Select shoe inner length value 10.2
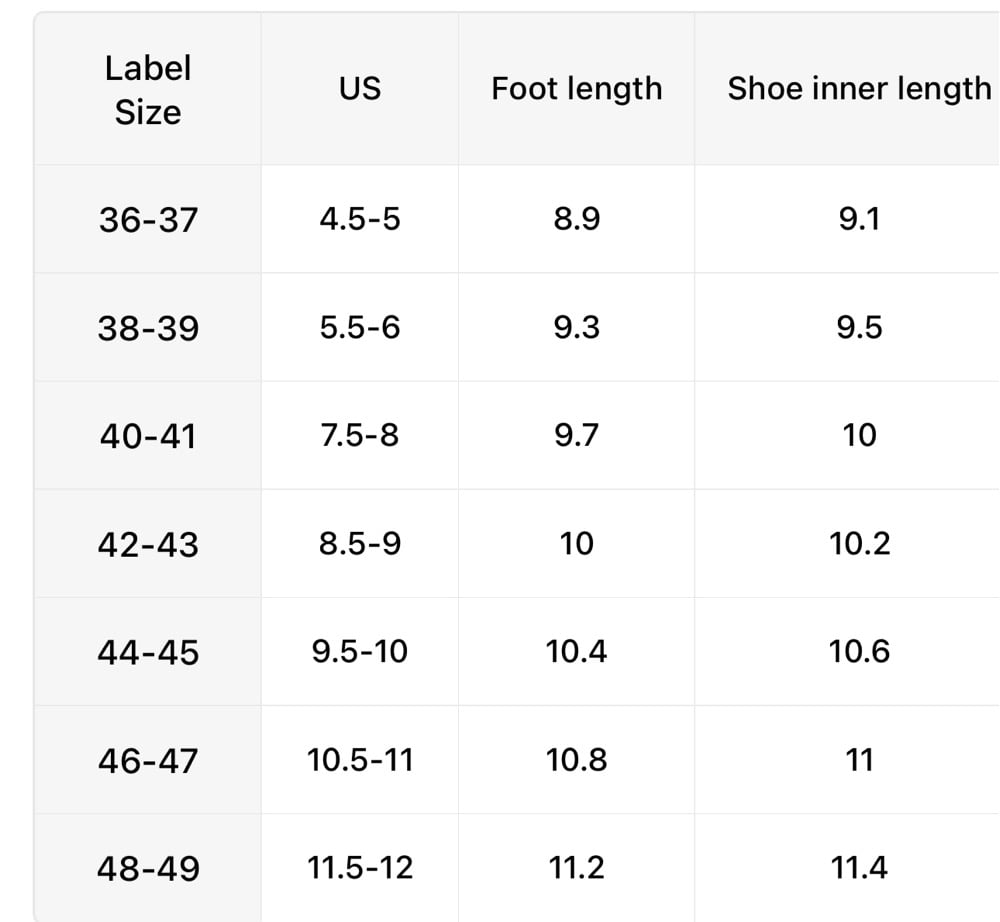Screen dimensions: 1000x922 click(x=859, y=544)
